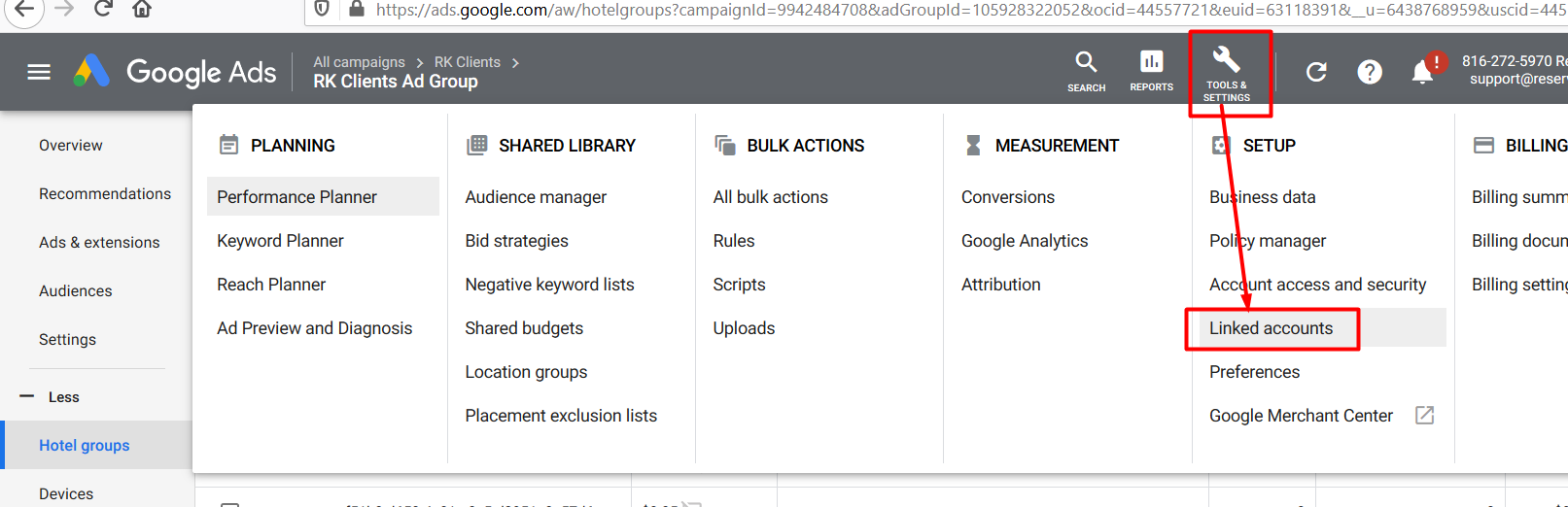Go to the browser home page
This screenshot has width=1568, height=507.
pyautogui.click(x=142, y=9)
